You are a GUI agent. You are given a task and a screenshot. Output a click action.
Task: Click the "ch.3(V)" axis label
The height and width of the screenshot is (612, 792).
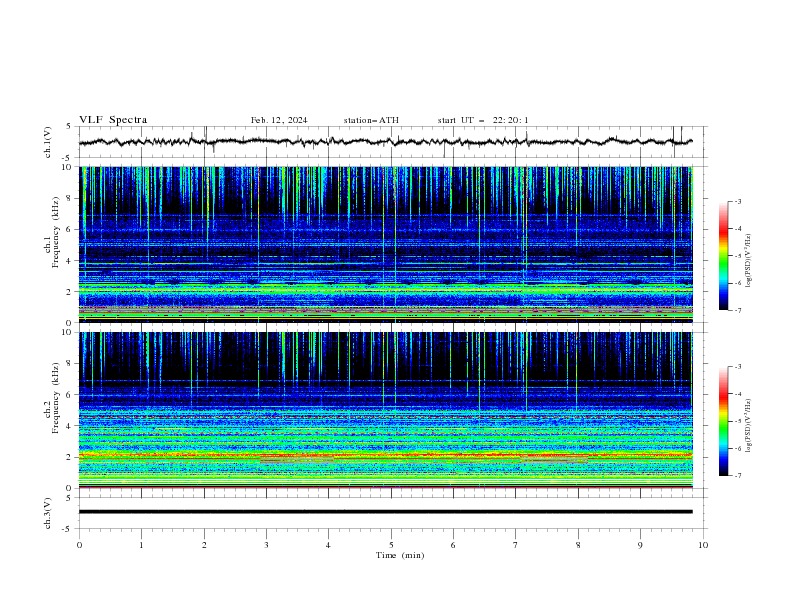[x=48, y=513]
